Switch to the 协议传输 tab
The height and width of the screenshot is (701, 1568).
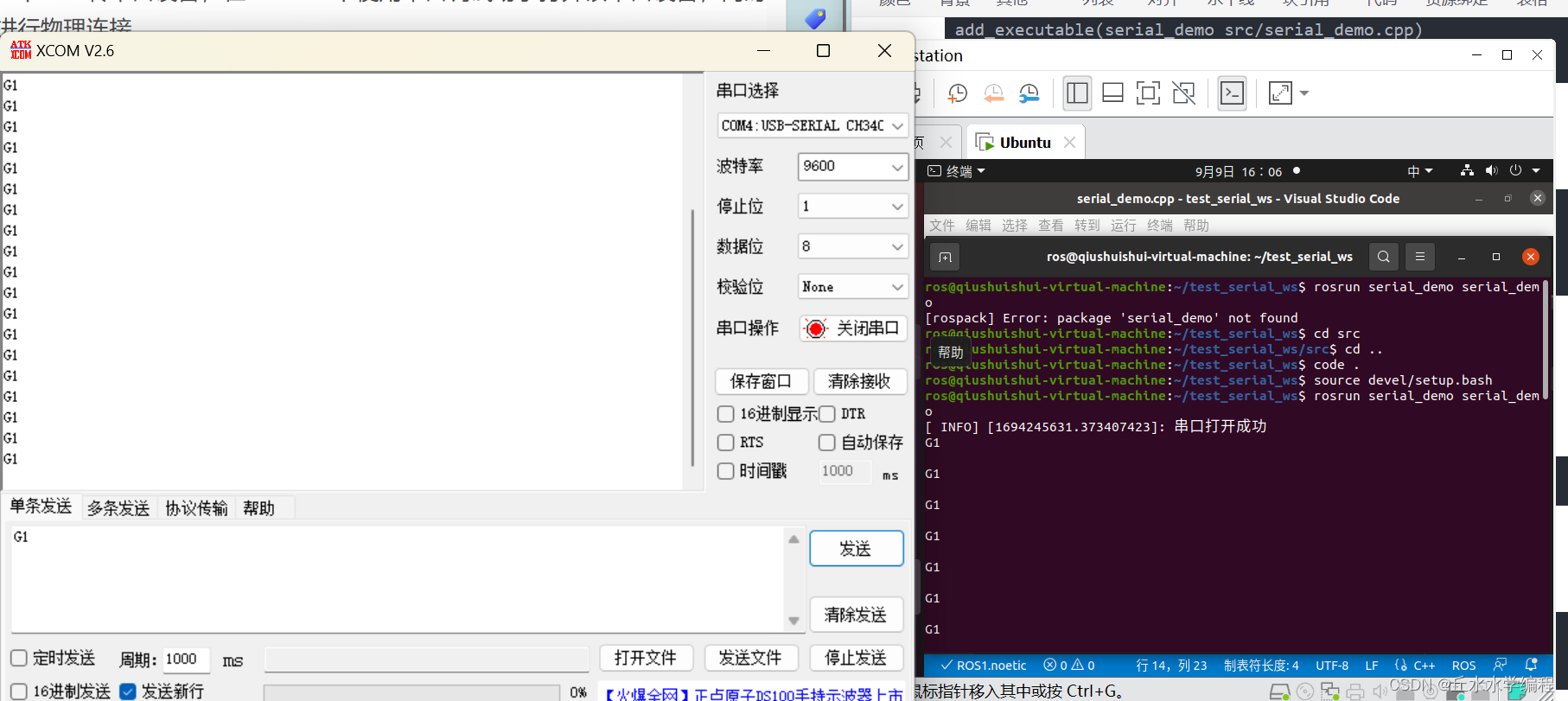point(196,508)
